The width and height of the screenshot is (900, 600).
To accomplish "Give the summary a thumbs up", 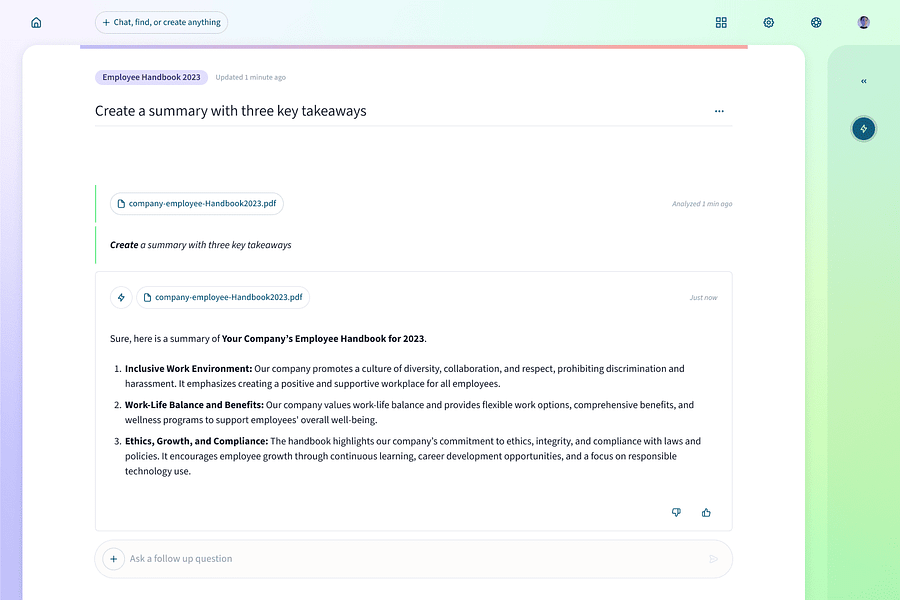I will click(706, 512).
